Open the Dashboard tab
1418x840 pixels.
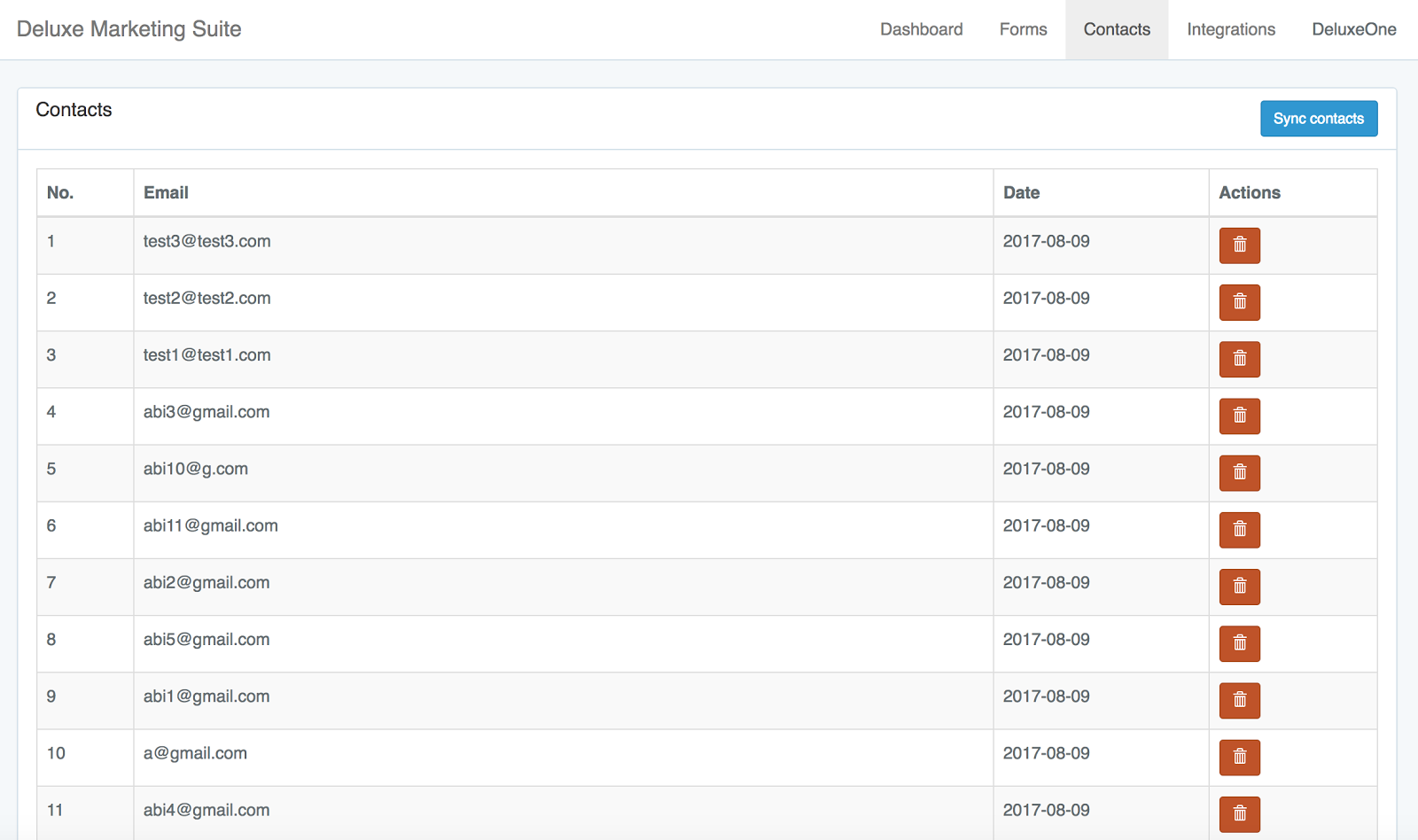(x=921, y=29)
